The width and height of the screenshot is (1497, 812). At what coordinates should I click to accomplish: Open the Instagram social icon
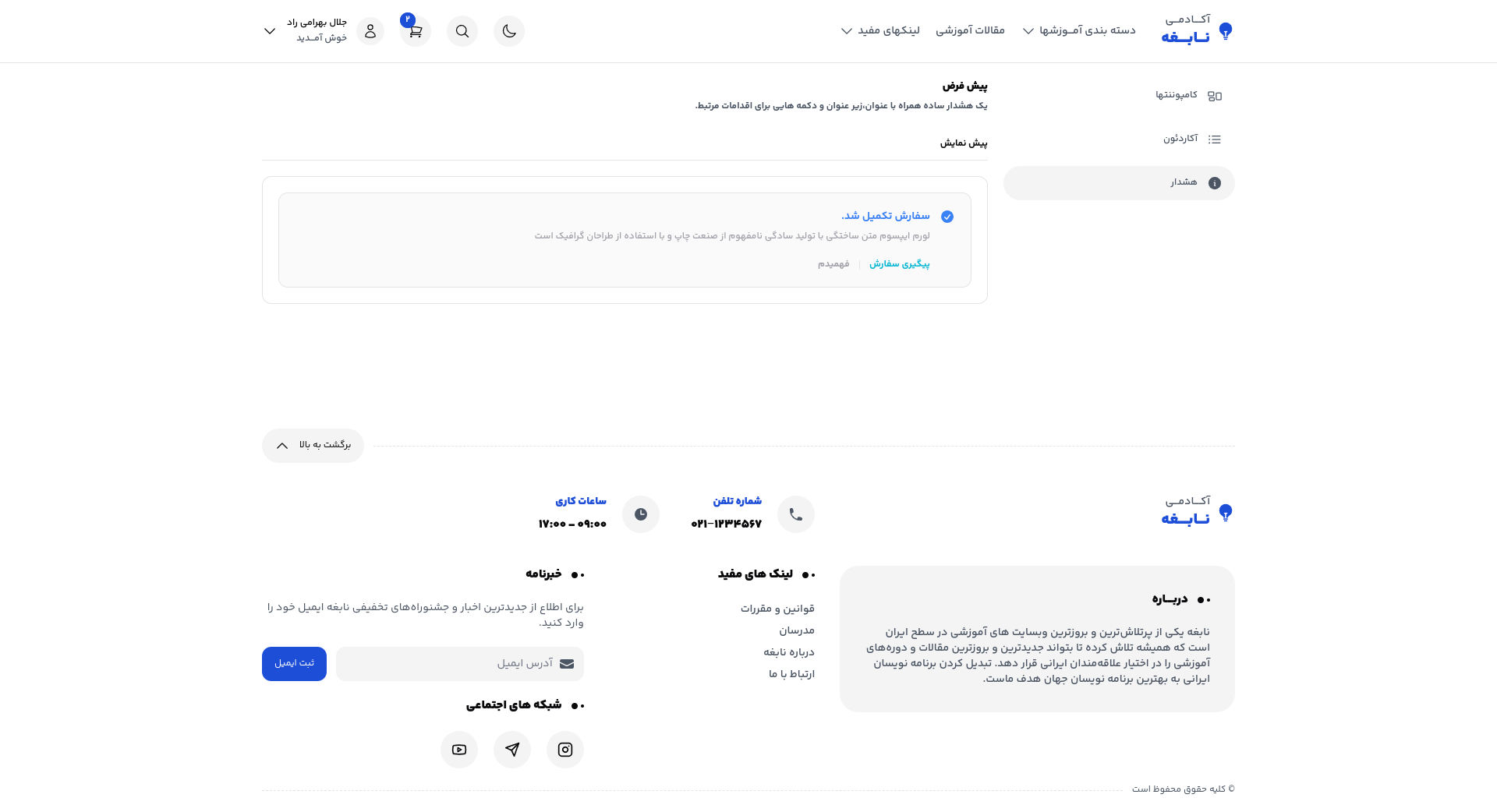click(565, 750)
